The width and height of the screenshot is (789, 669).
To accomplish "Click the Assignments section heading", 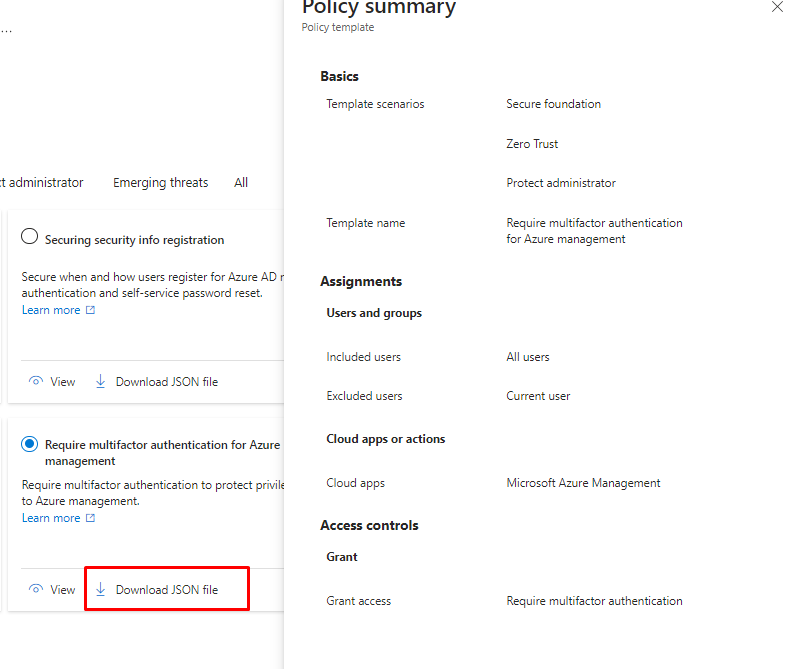I will [361, 282].
